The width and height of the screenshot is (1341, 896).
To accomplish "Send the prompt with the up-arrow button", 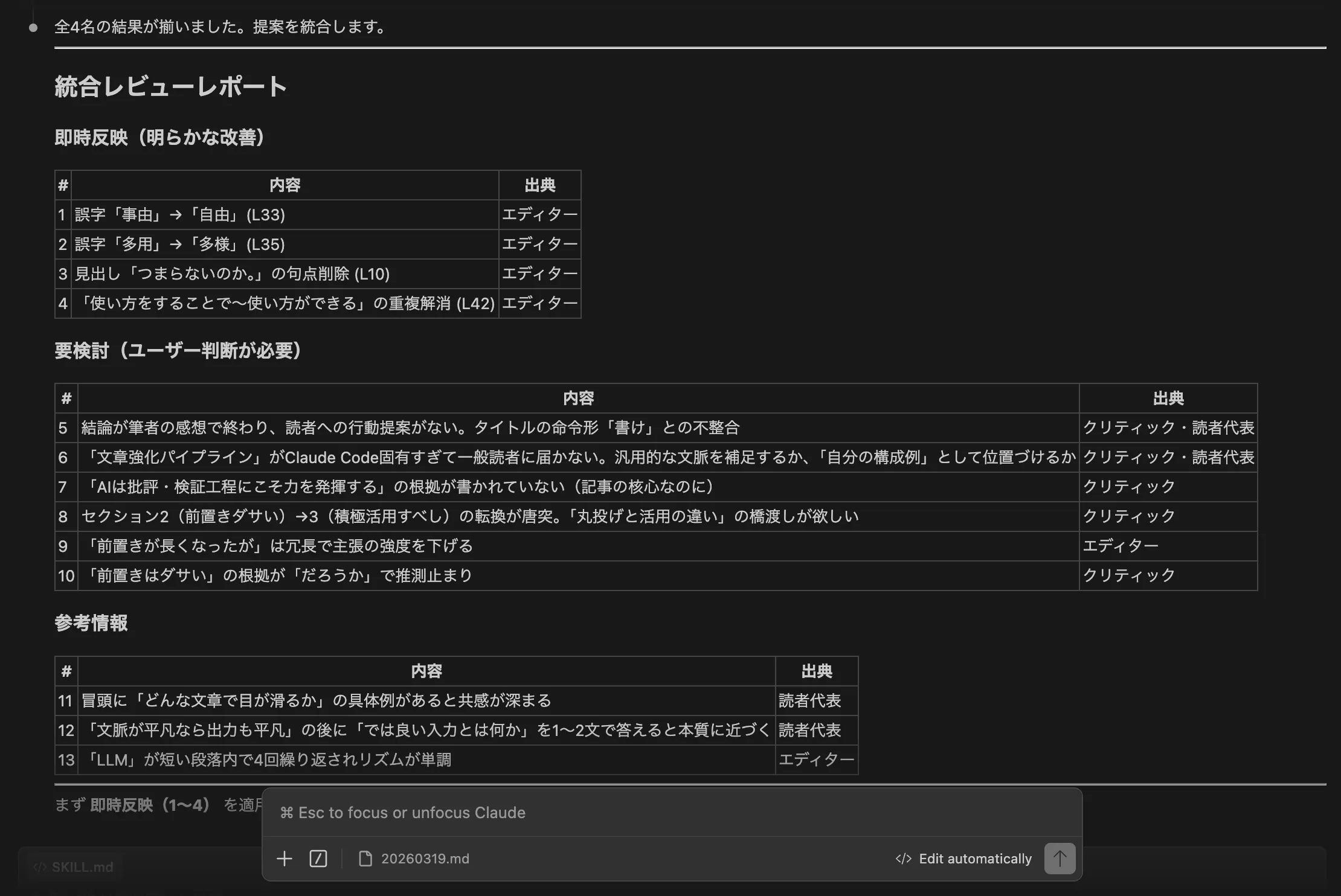I will click(1060, 858).
